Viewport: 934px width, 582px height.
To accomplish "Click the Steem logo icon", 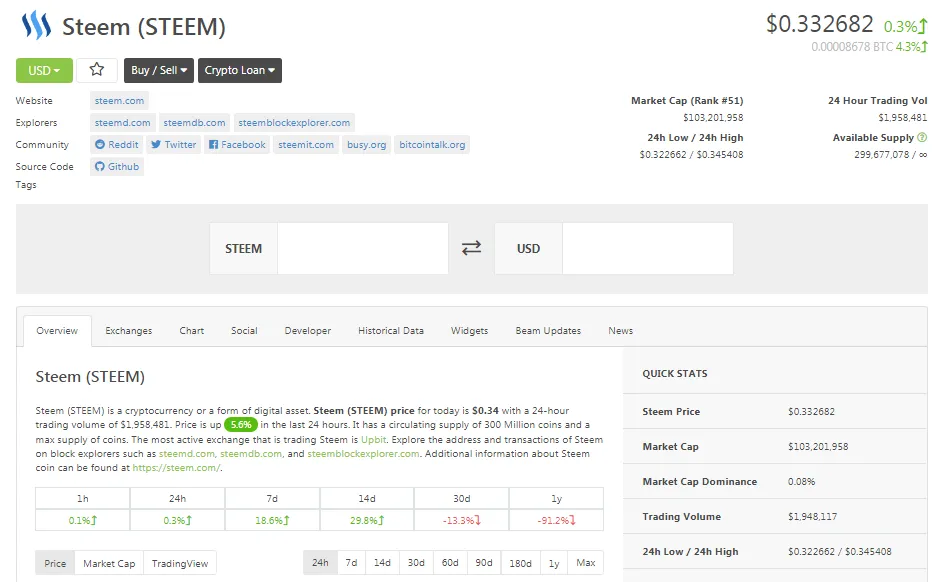I will coord(36,26).
